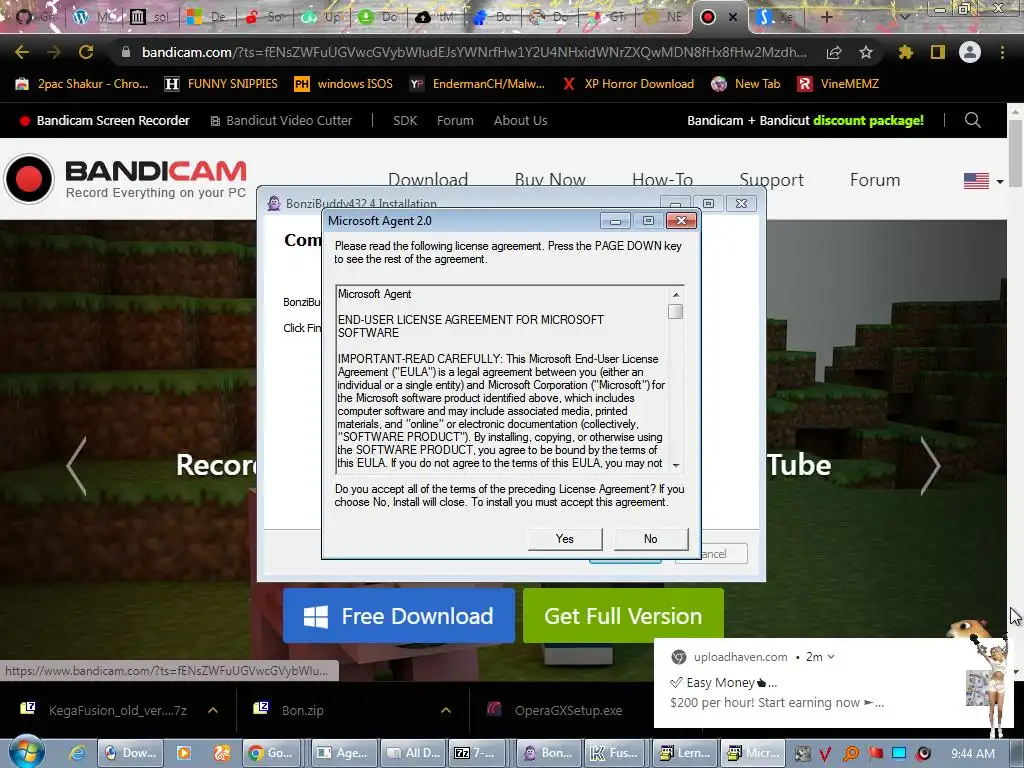Expand the uploadhaven.com notification chevron
1024x768 pixels.
tap(831, 657)
